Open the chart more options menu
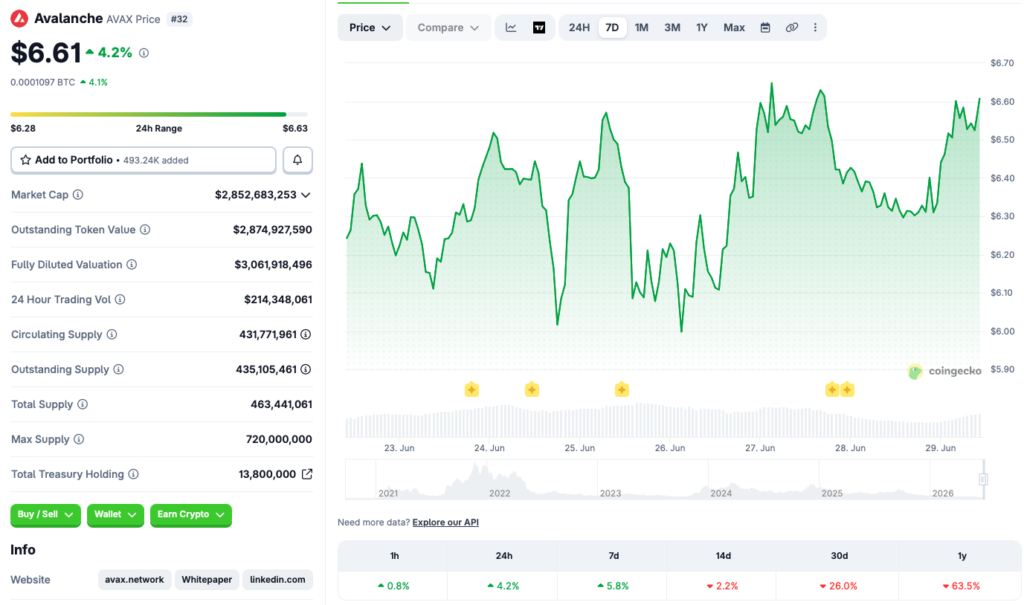Screen dimensions: 1024x605 tap(815, 27)
